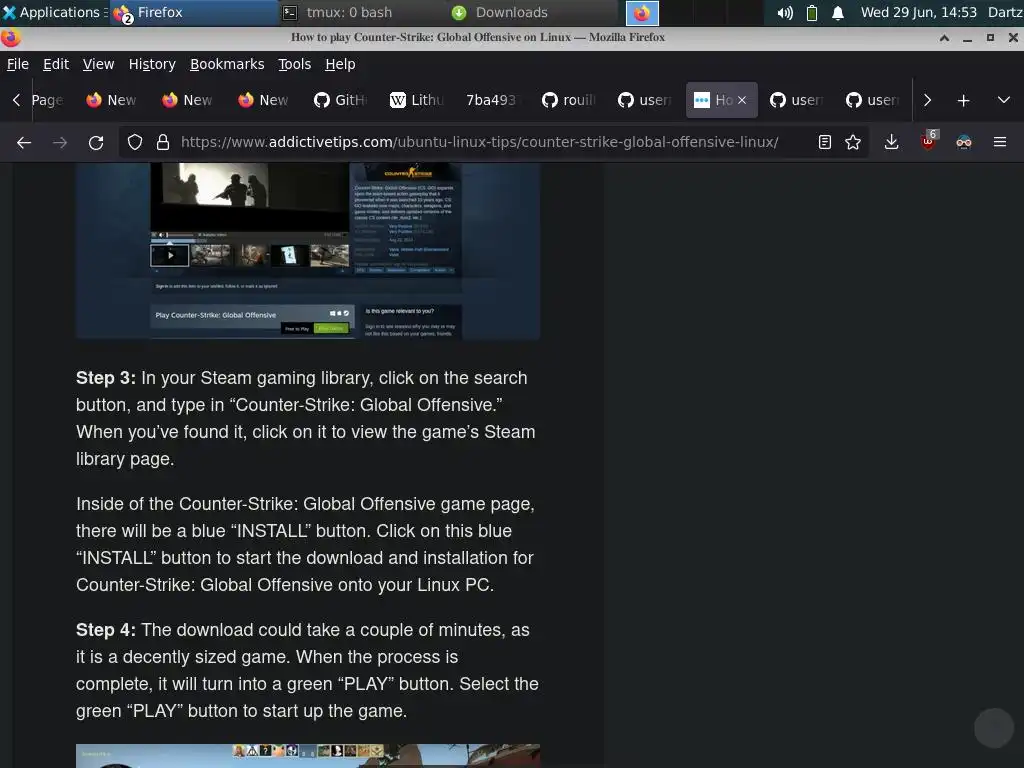
Task: Toggle reader view icon
Action: 825,142
